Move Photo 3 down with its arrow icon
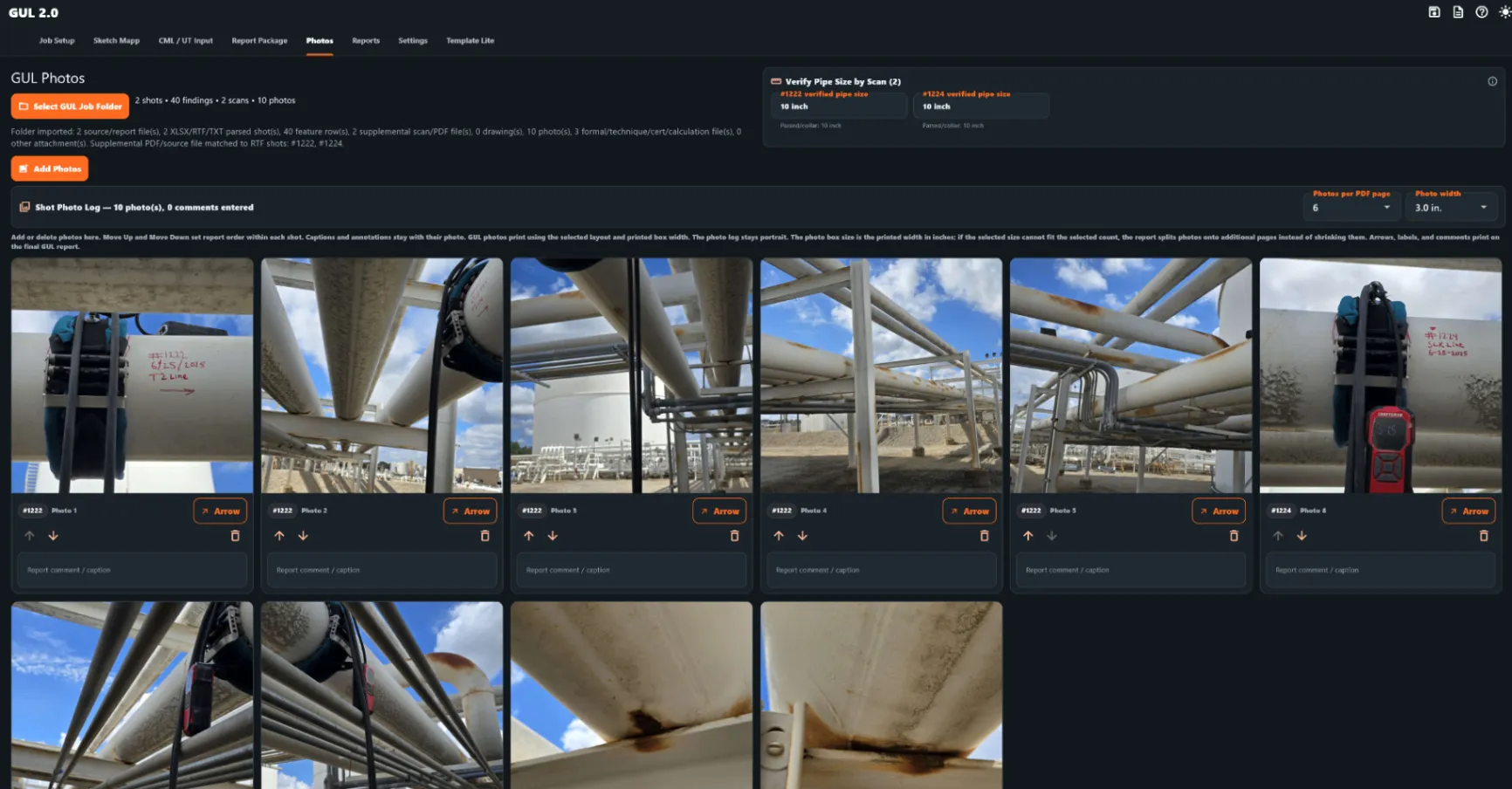Image resolution: width=1512 pixels, height=789 pixels. click(553, 536)
